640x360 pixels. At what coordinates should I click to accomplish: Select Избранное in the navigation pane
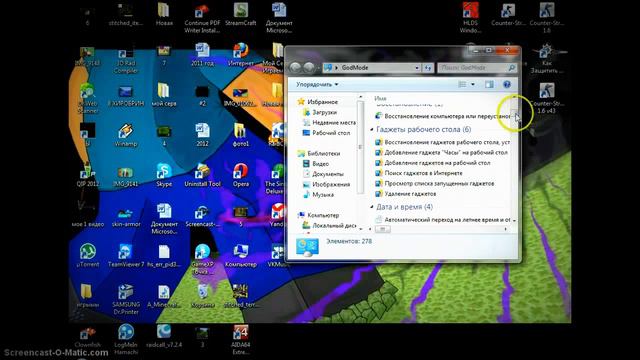(318, 102)
